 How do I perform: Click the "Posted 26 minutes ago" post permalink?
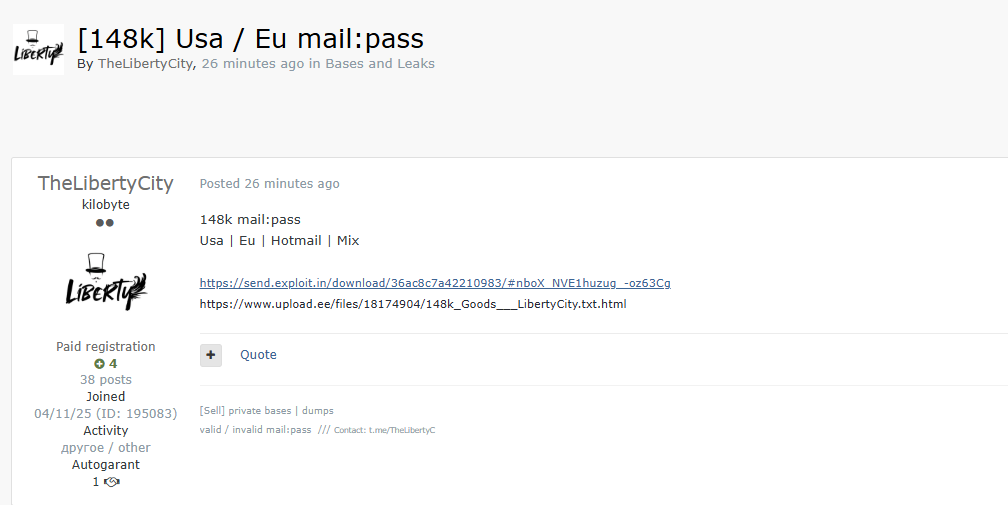[x=269, y=184]
